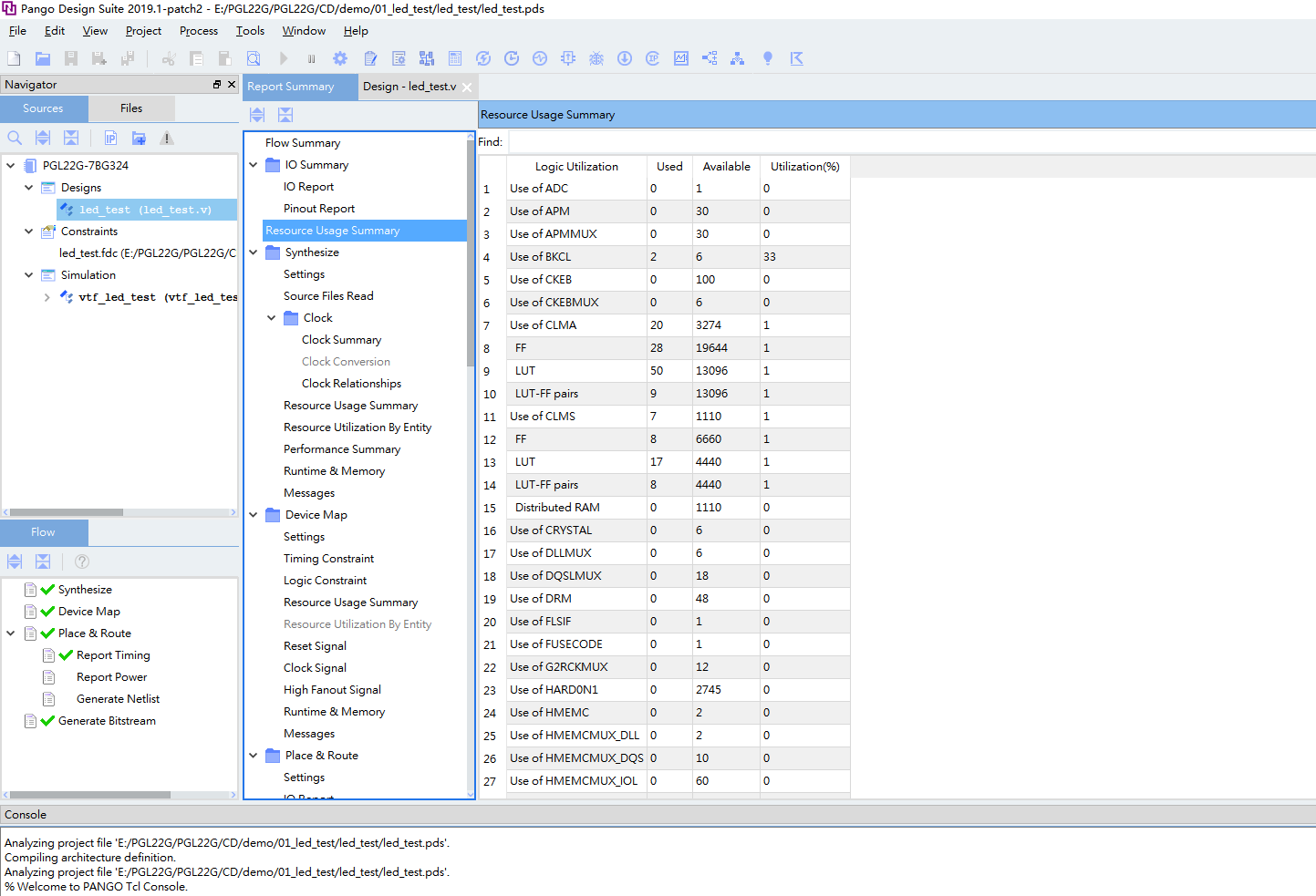Screen dimensions: 1316x896
Task: Open the File menu
Action: click(x=17, y=31)
